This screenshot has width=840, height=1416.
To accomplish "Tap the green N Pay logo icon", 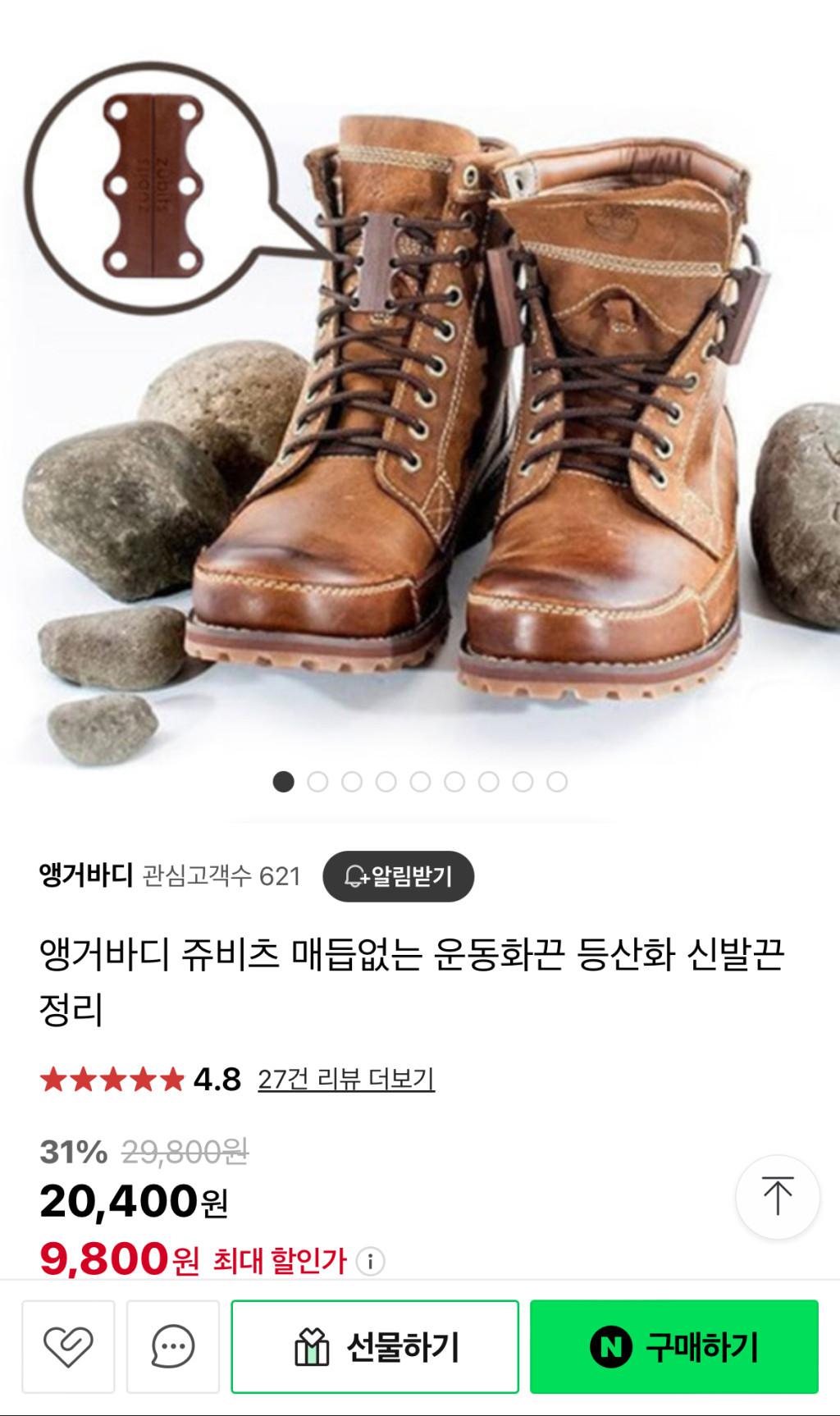I will point(611,1346).
